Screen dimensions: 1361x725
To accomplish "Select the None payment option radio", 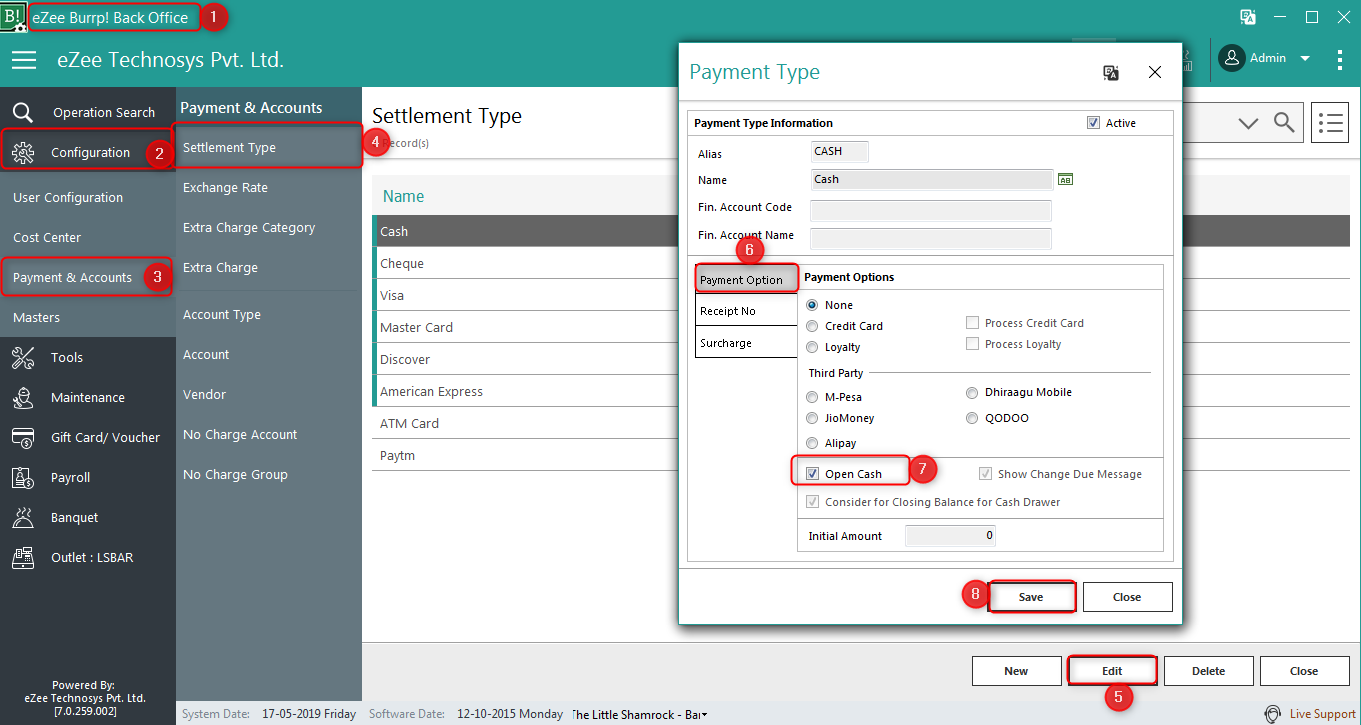I will pyautogui.click(x=812, y=305).
